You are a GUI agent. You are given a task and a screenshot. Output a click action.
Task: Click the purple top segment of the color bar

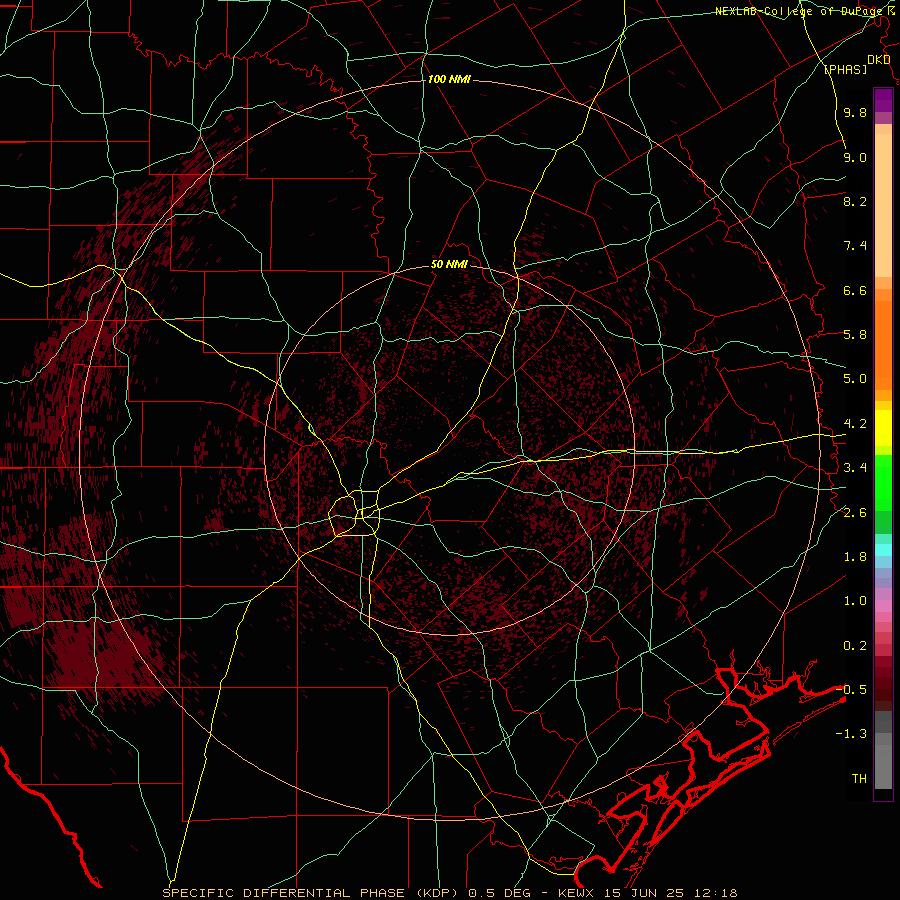pyautogui.click(x=883, y=100)
